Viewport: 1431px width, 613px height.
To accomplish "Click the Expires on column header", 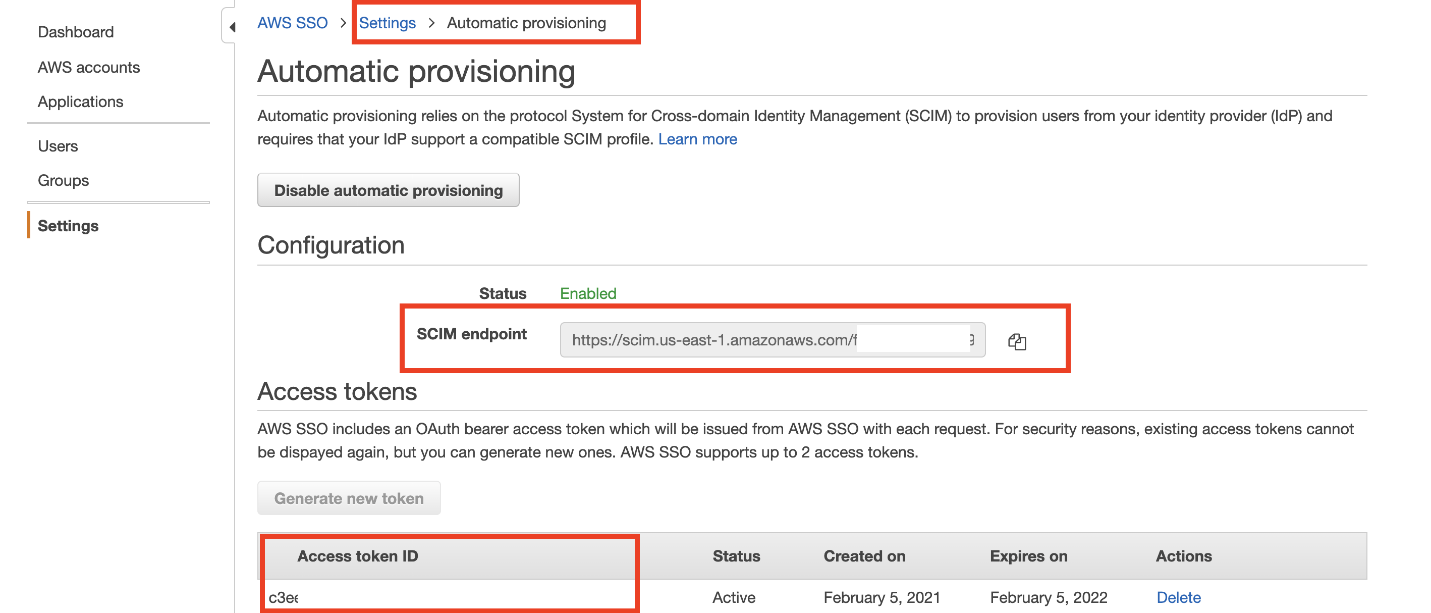I will tap(1029, 556).
